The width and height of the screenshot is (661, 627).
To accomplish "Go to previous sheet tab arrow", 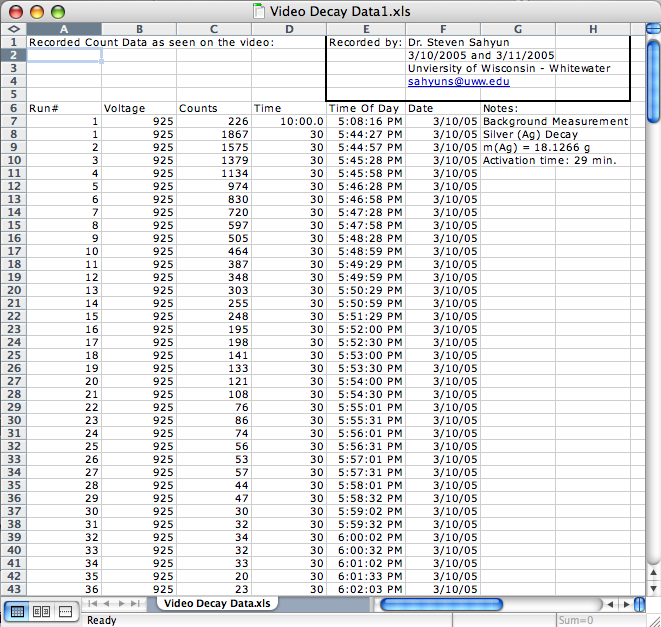I will [x=107, y=603].
